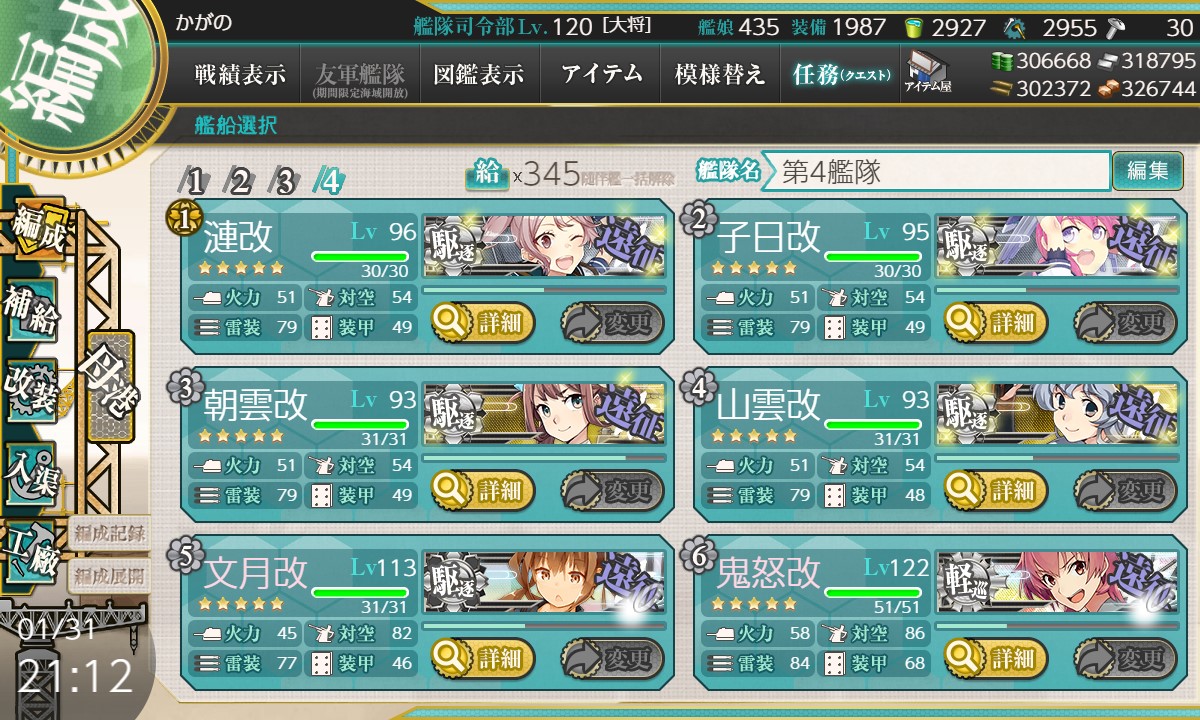Click the 第4艦隊 fleet name field
This screenshot has width=1200, height=720.
point(935,171)
